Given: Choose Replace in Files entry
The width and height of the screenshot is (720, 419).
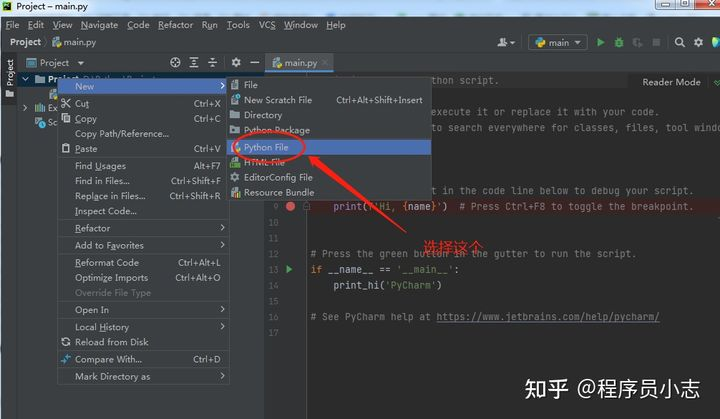Looking at the screenshot, I should (x=143, y=196).
